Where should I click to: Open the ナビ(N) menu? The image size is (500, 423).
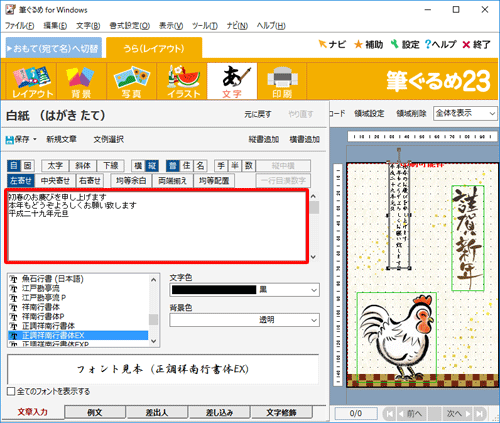click(x=237, y=26)
